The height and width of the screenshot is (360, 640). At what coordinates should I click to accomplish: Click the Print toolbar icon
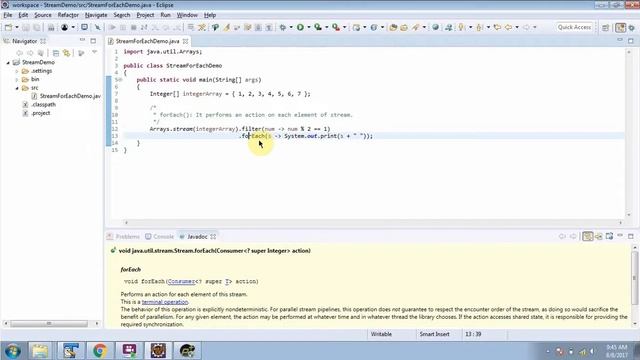tap(51, 27)
